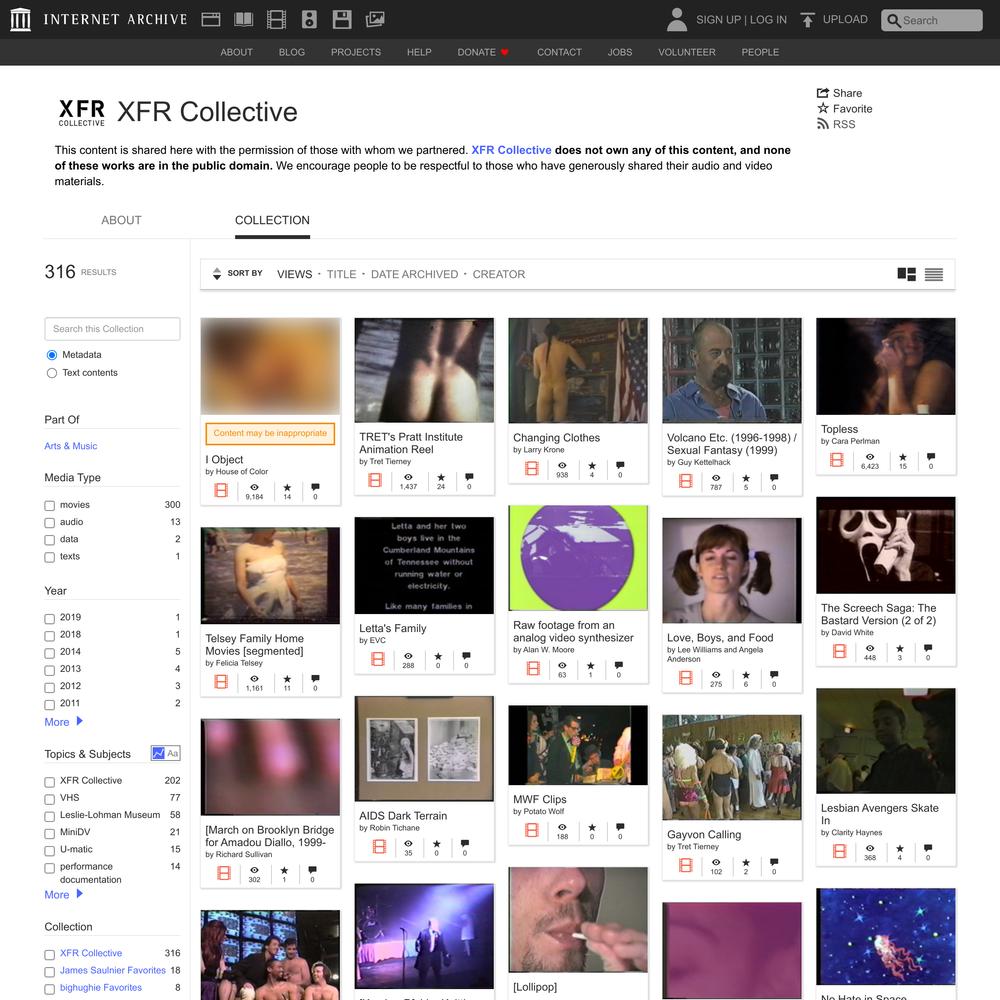Expand More topics and subjects
Viewport: 1000px width, 1000px height.
[x=63, y=894]
